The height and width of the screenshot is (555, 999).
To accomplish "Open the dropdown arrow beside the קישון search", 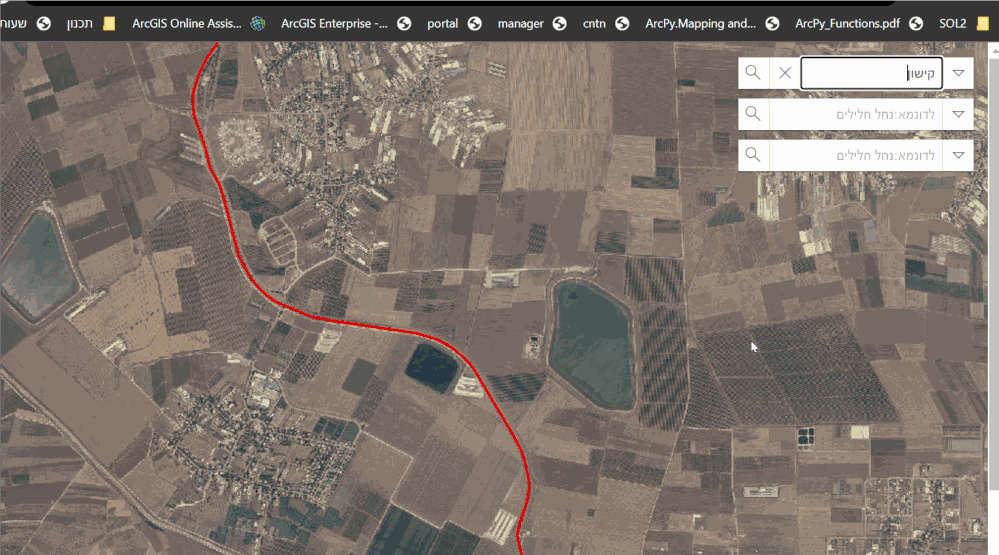I will (x=958, y=73).
